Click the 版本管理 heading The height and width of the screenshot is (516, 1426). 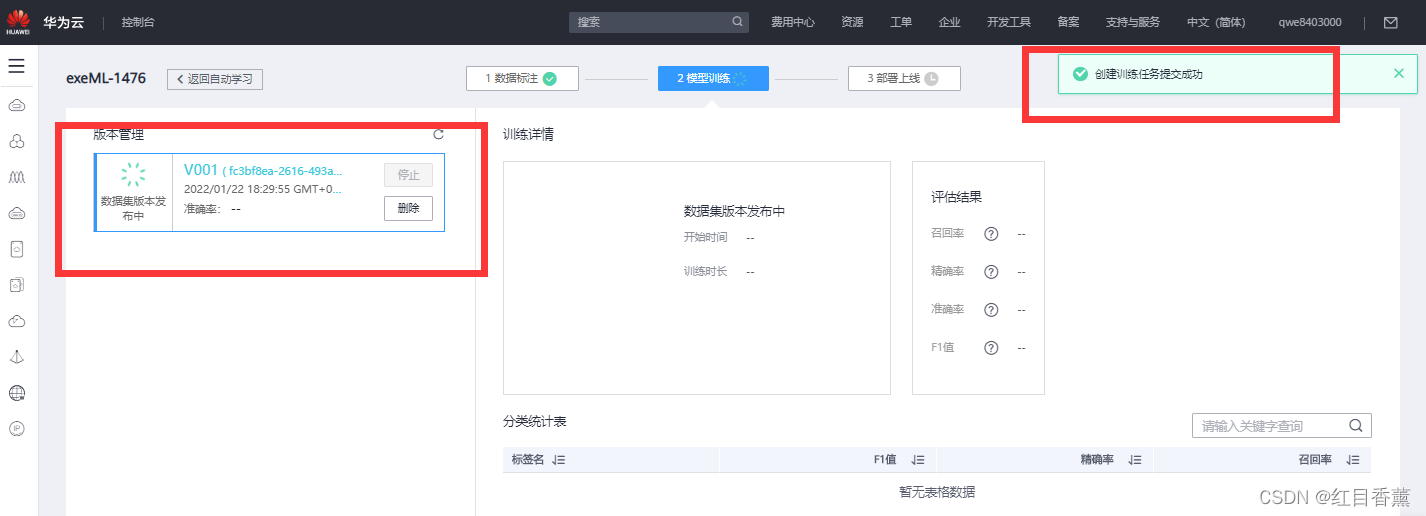click(119, 134)
